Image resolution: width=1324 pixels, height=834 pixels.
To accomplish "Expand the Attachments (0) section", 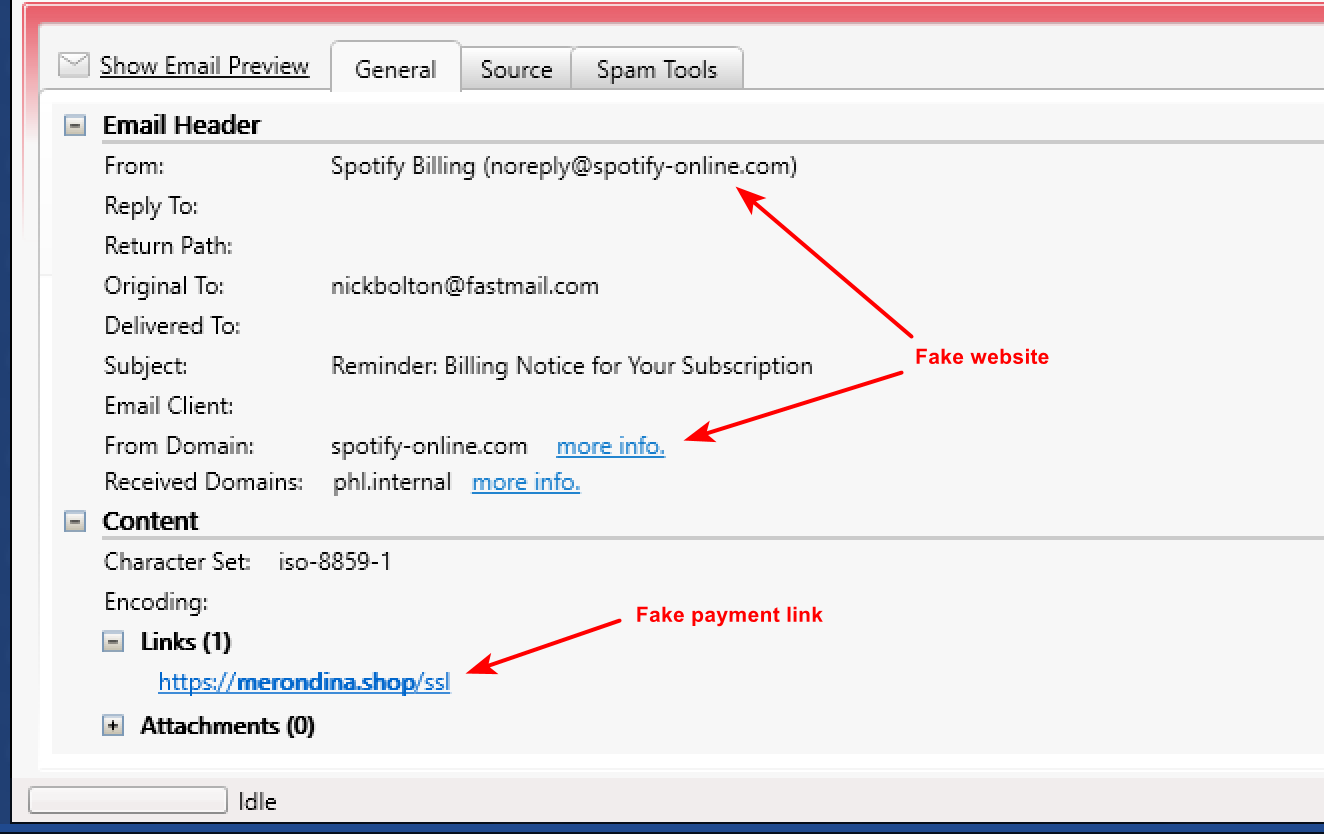I will coord(113,725).
